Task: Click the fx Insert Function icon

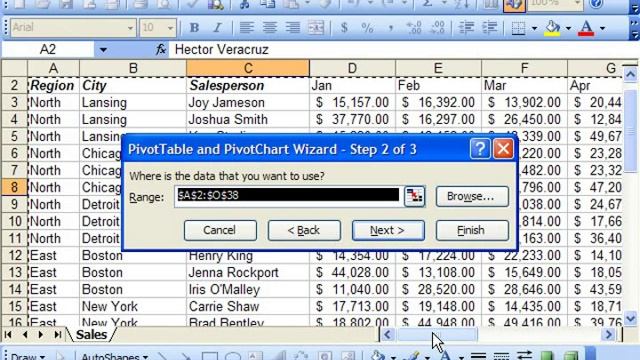Action: [x=161, y=50]
